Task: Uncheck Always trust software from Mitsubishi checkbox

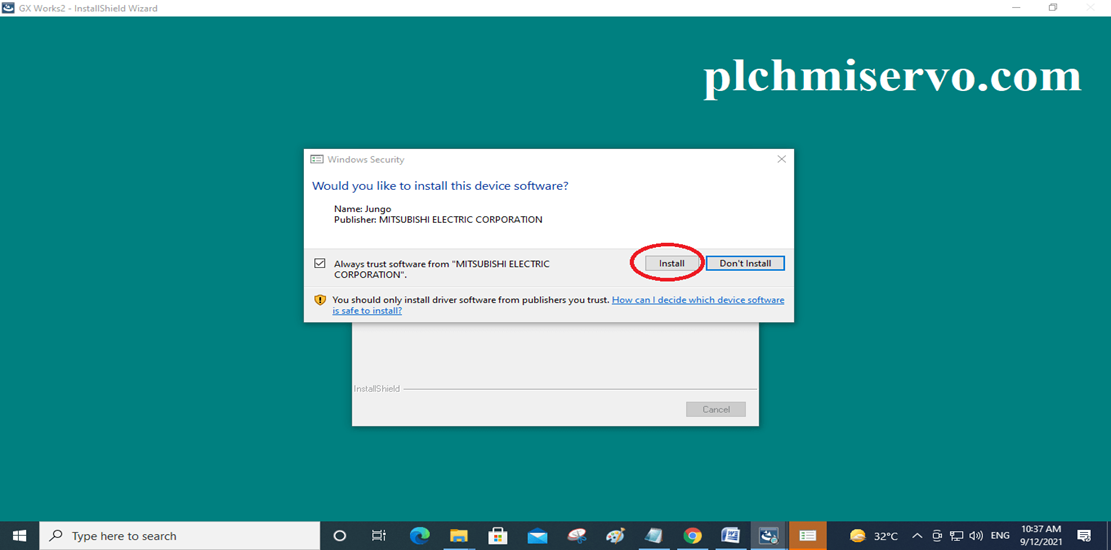Action: [x=320, y=264]
